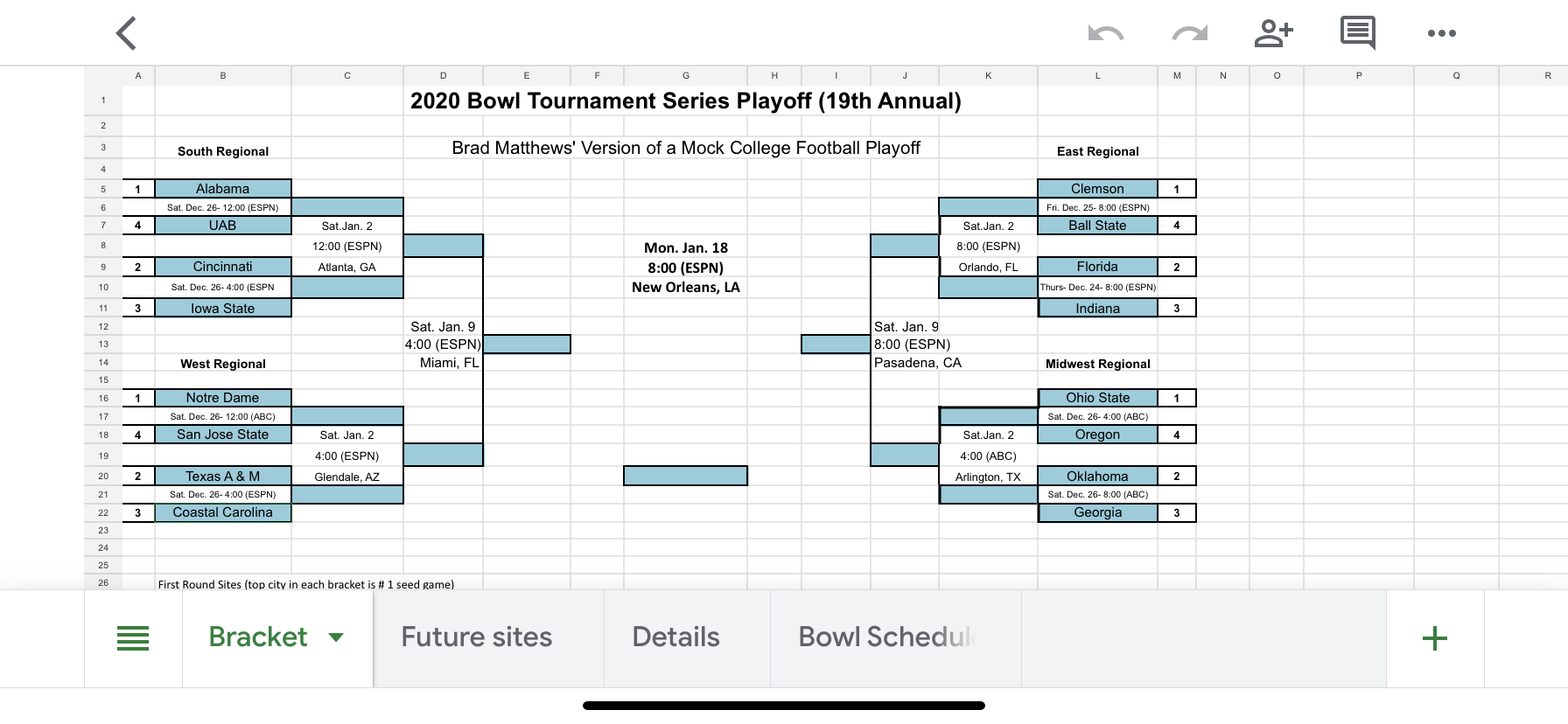Open the Bowl Schedule tab

click(x=886, y=637)
